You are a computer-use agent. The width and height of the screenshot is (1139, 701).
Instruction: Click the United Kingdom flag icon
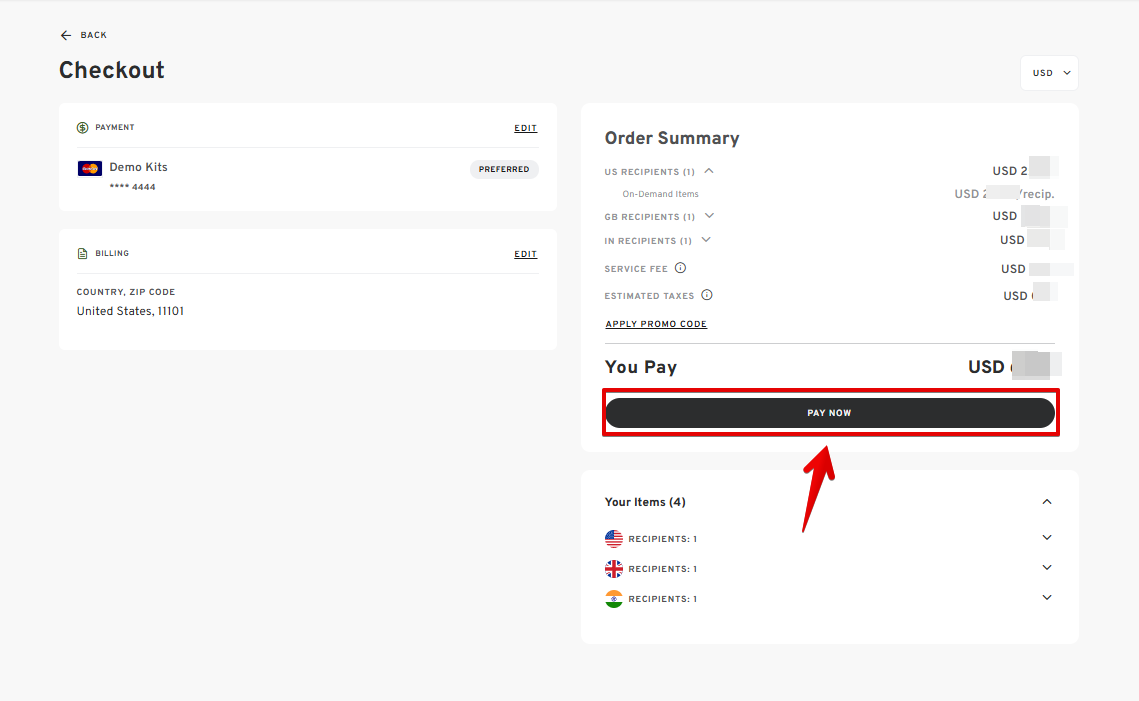[614, 569]
